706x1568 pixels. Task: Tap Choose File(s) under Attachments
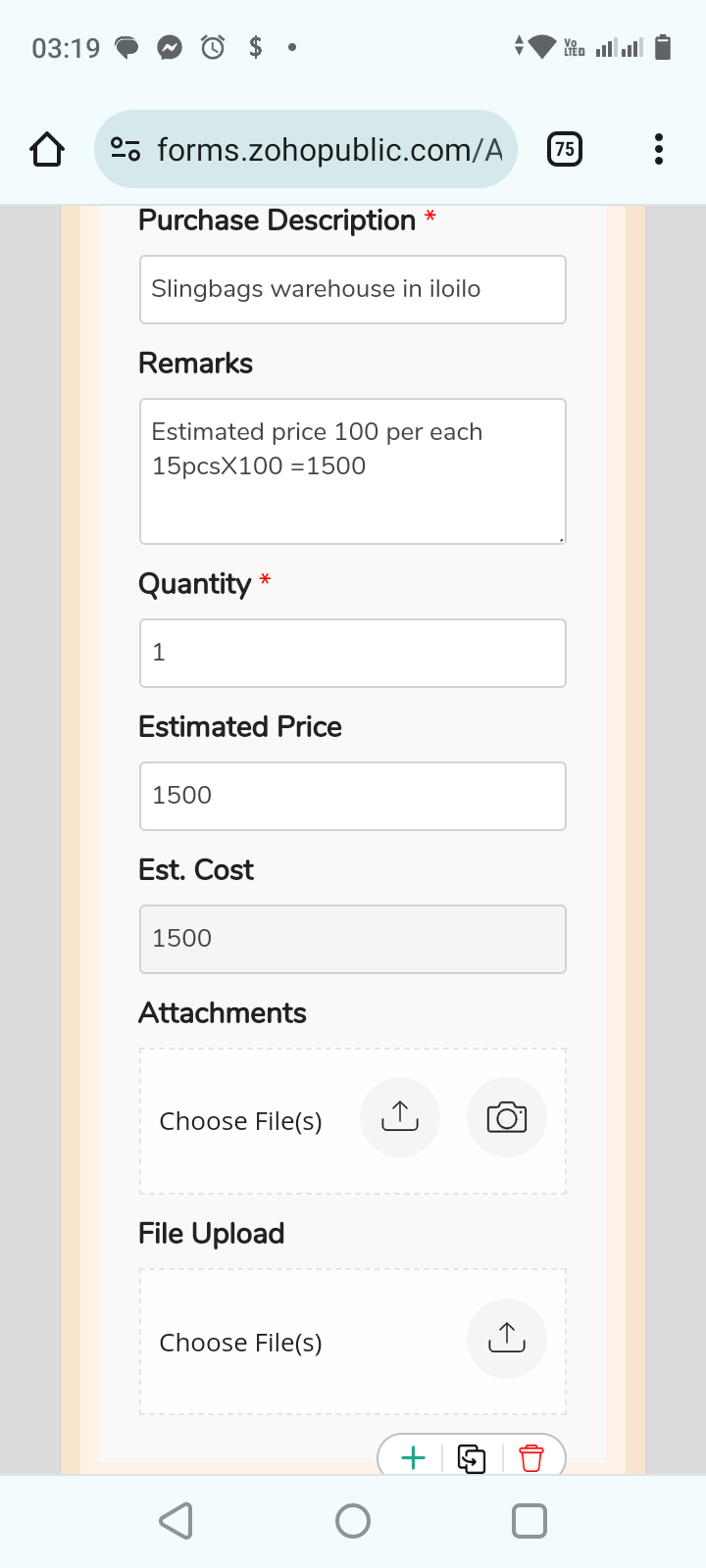tap(241, 1121)
